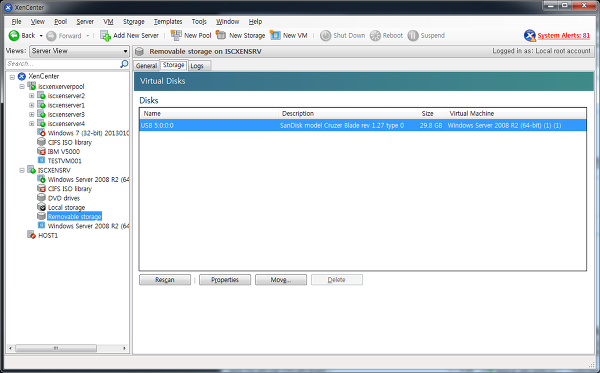Click the ISCXENSRV server icon
Screen dimensions: 600x373
pyautogui.click(x=32, y=170)
